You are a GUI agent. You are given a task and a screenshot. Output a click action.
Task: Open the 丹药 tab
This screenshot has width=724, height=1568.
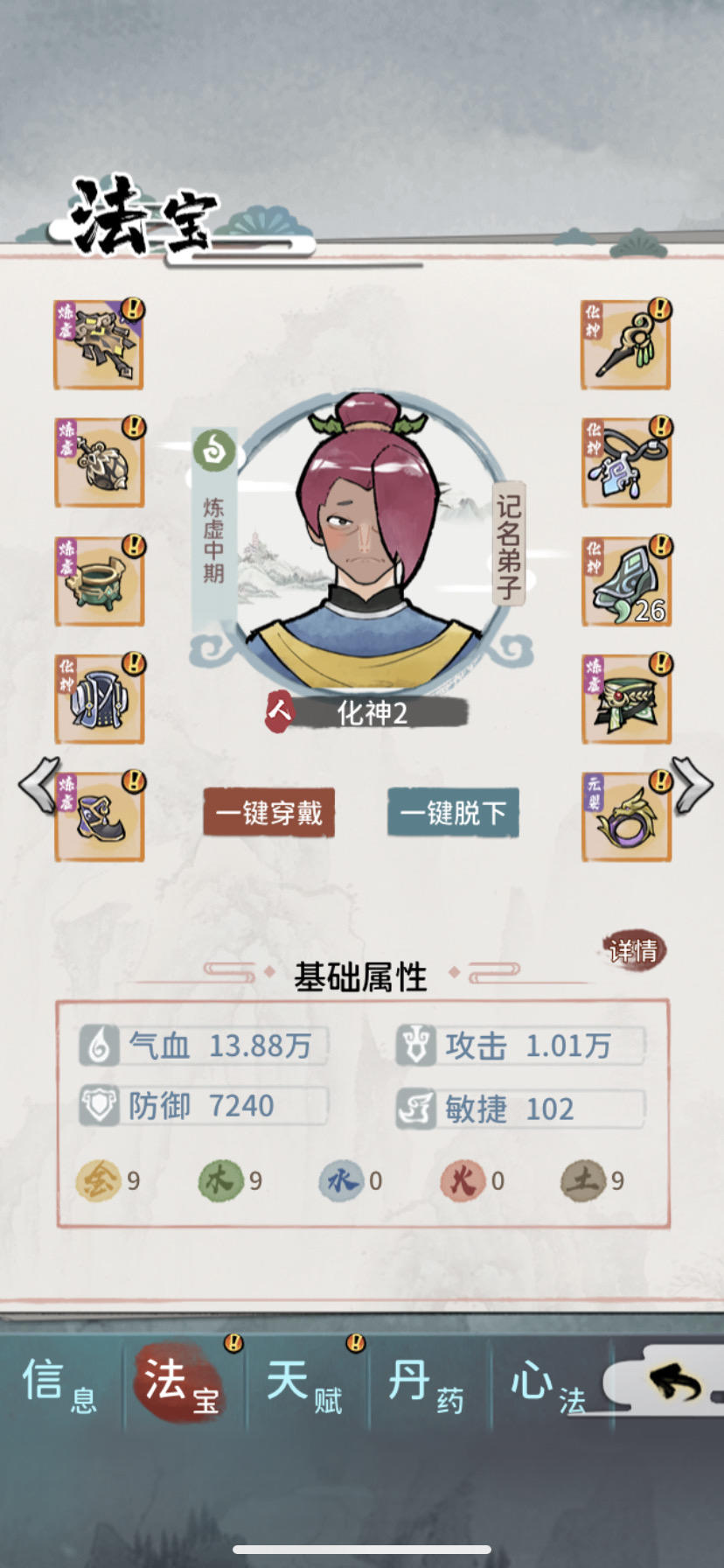(x=427, y=1385)
